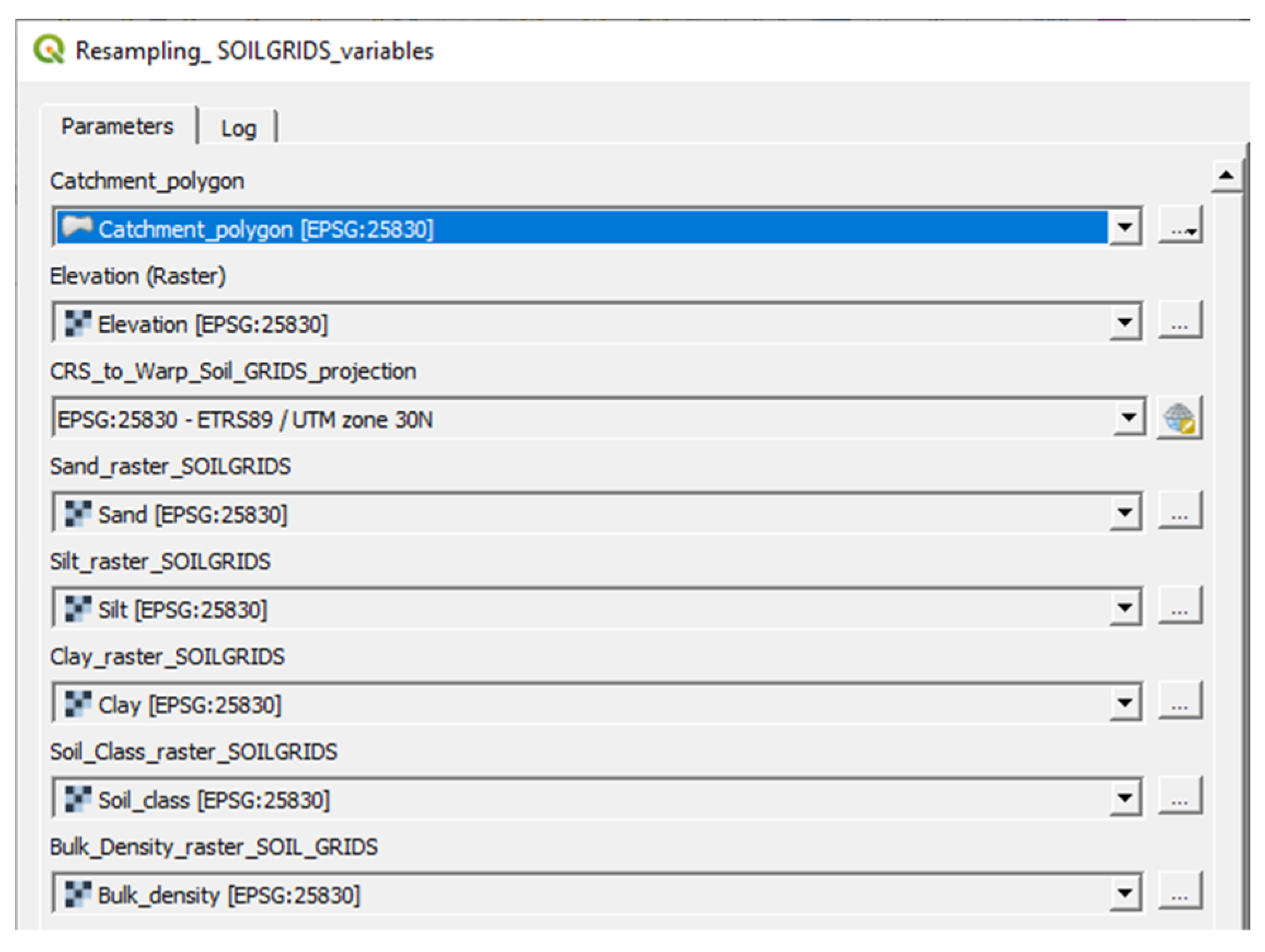Click the Select CRS globe icon
Image resolution: width=1265 pixels, height=952 pixels.
click(x=1179, y=417)
